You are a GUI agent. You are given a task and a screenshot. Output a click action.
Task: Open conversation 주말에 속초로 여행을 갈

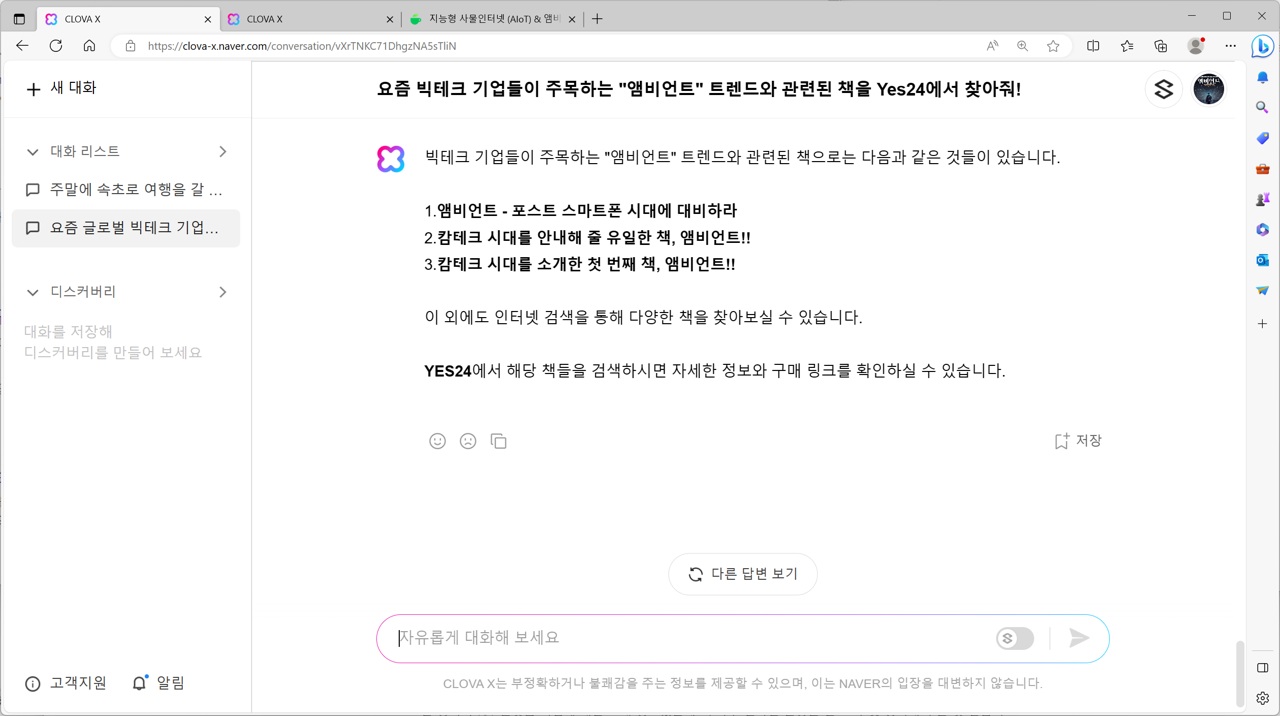[126, 190]
